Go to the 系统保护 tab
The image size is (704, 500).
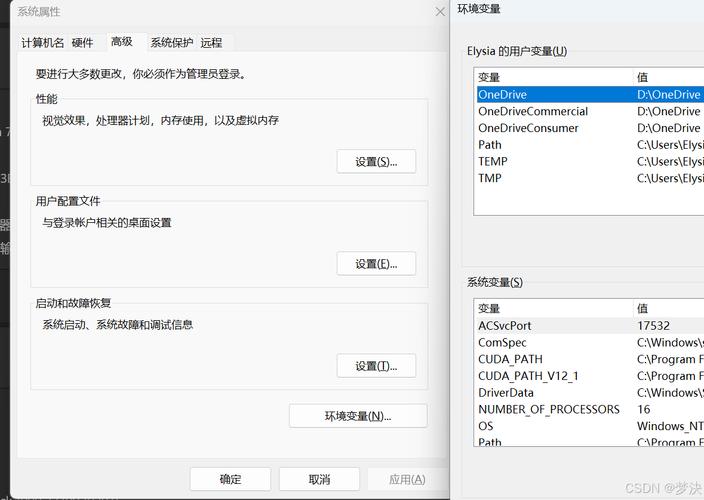click(172, 43)
